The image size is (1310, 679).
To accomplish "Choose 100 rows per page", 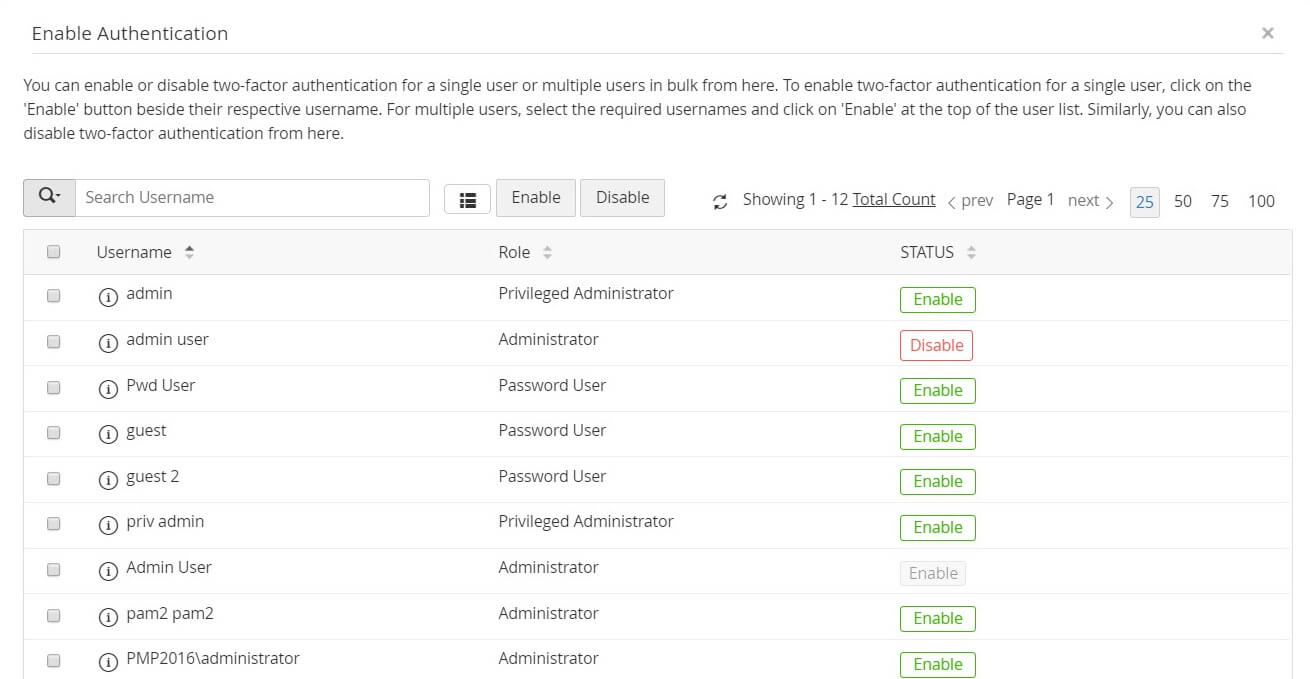I will pos(1261,201).
